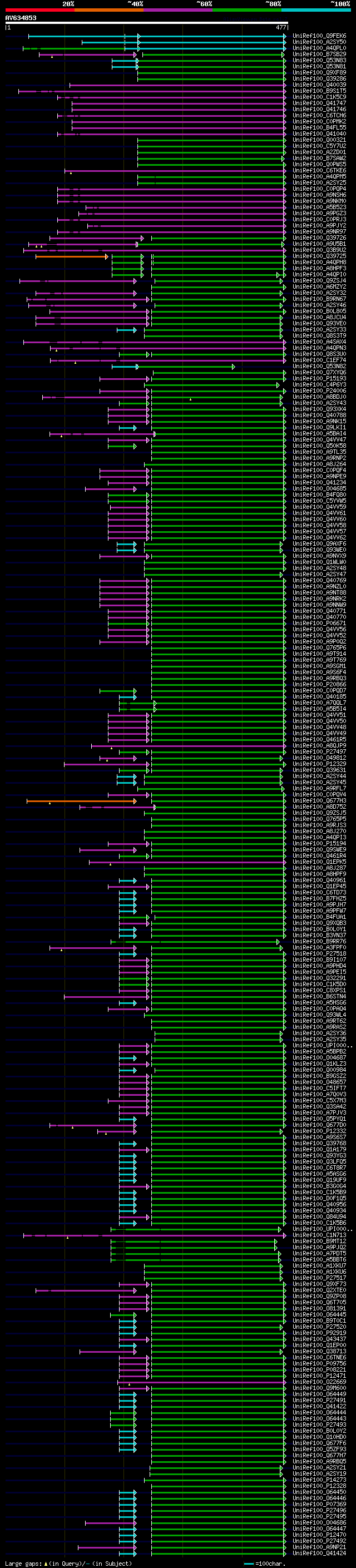Select hit label UniRef100_Q41747

[x=319, y=103]
